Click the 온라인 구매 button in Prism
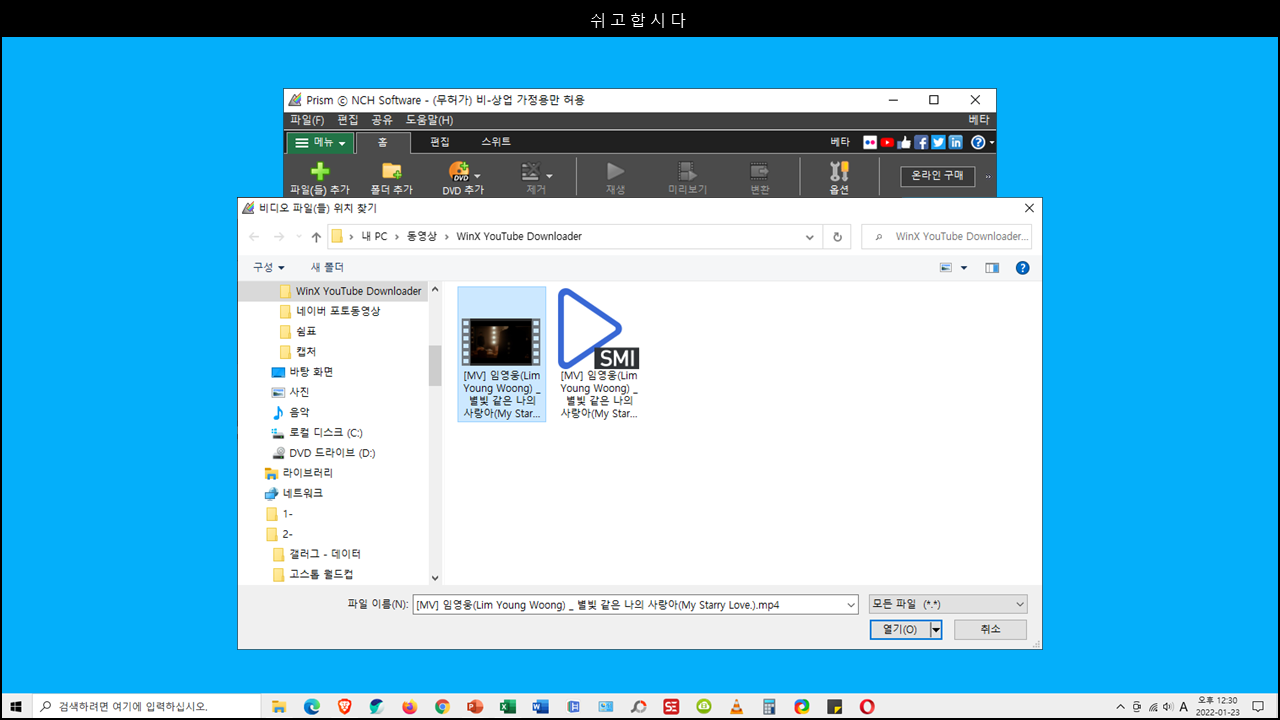Viewport: 1280px width, 720px height. pyautogui.click(x=937, y=175)
